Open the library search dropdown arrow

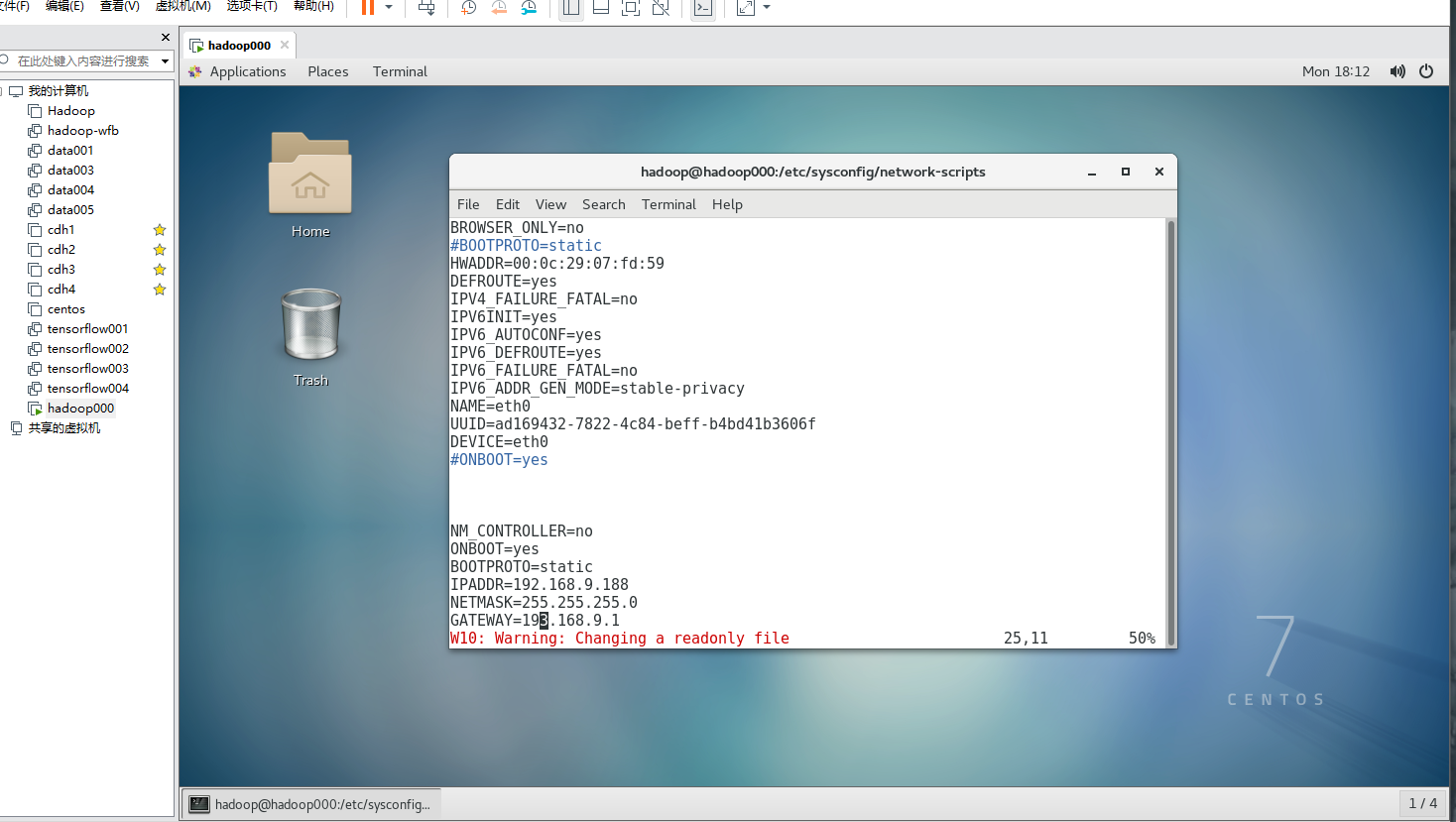[166, 61]
